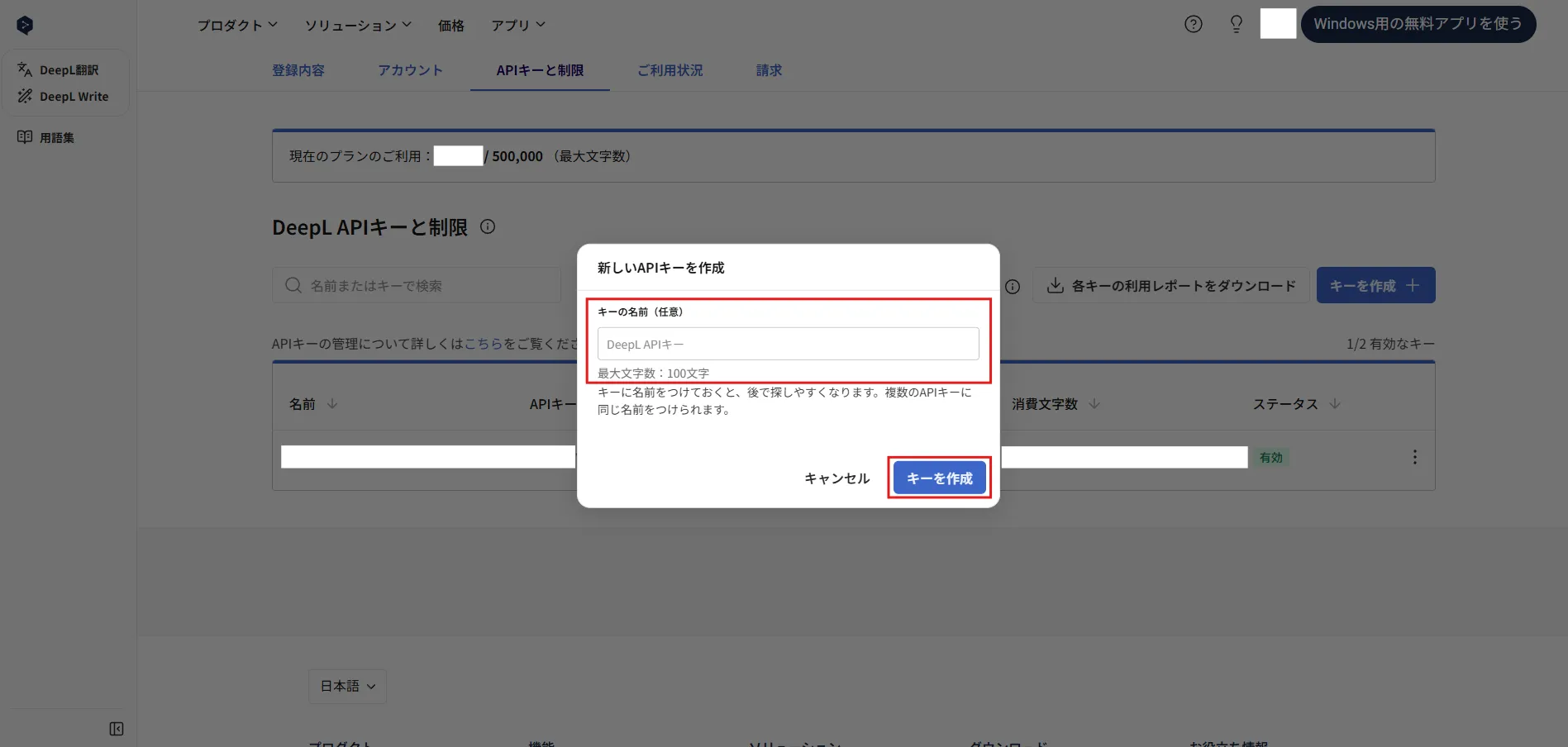This screenshot has height=747, width=1568.
Task: Click the 有効 status badge
Action: click(1271, 458)
